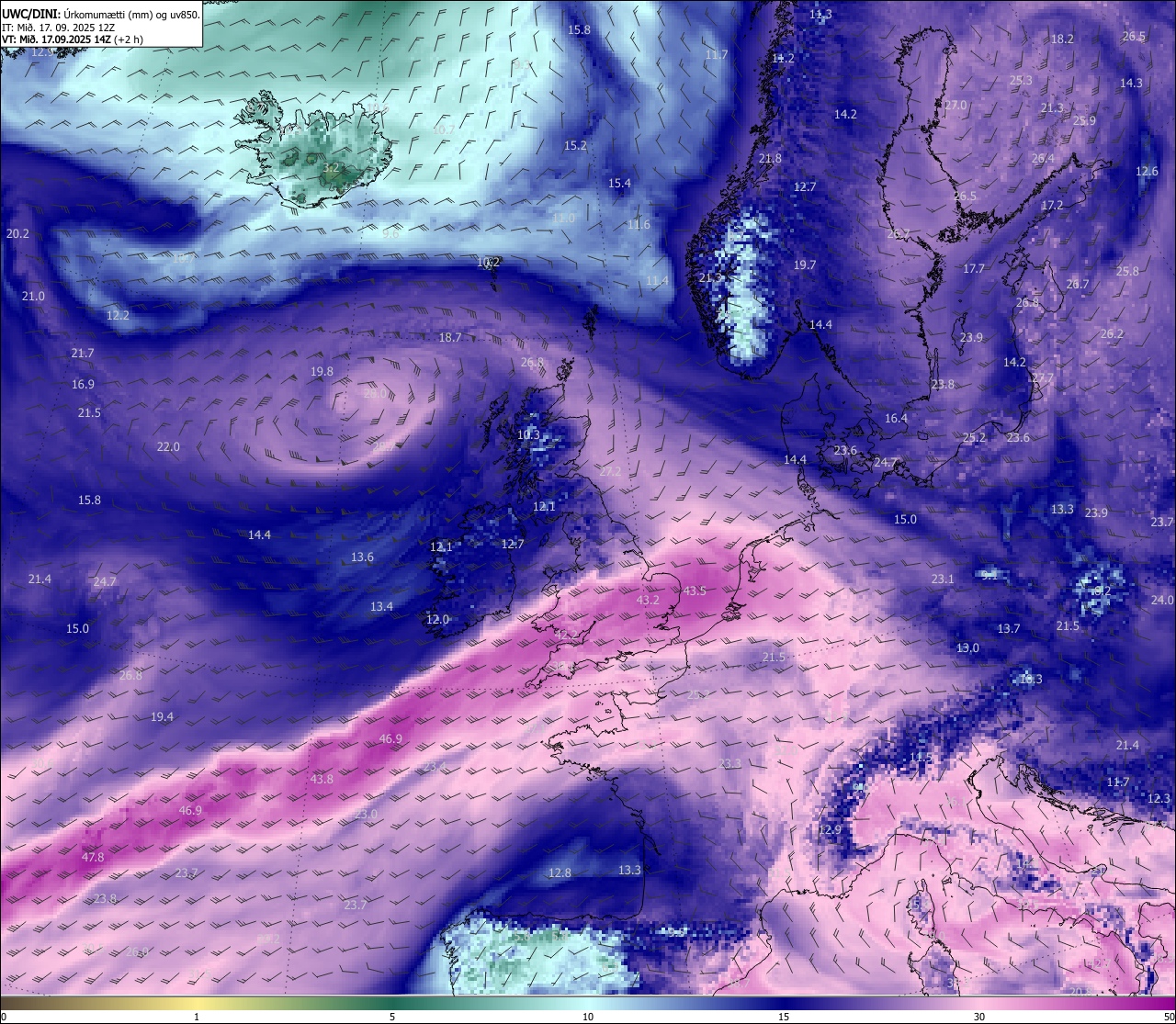Click the 27.7 value on the map

[x=1043, y=377]
